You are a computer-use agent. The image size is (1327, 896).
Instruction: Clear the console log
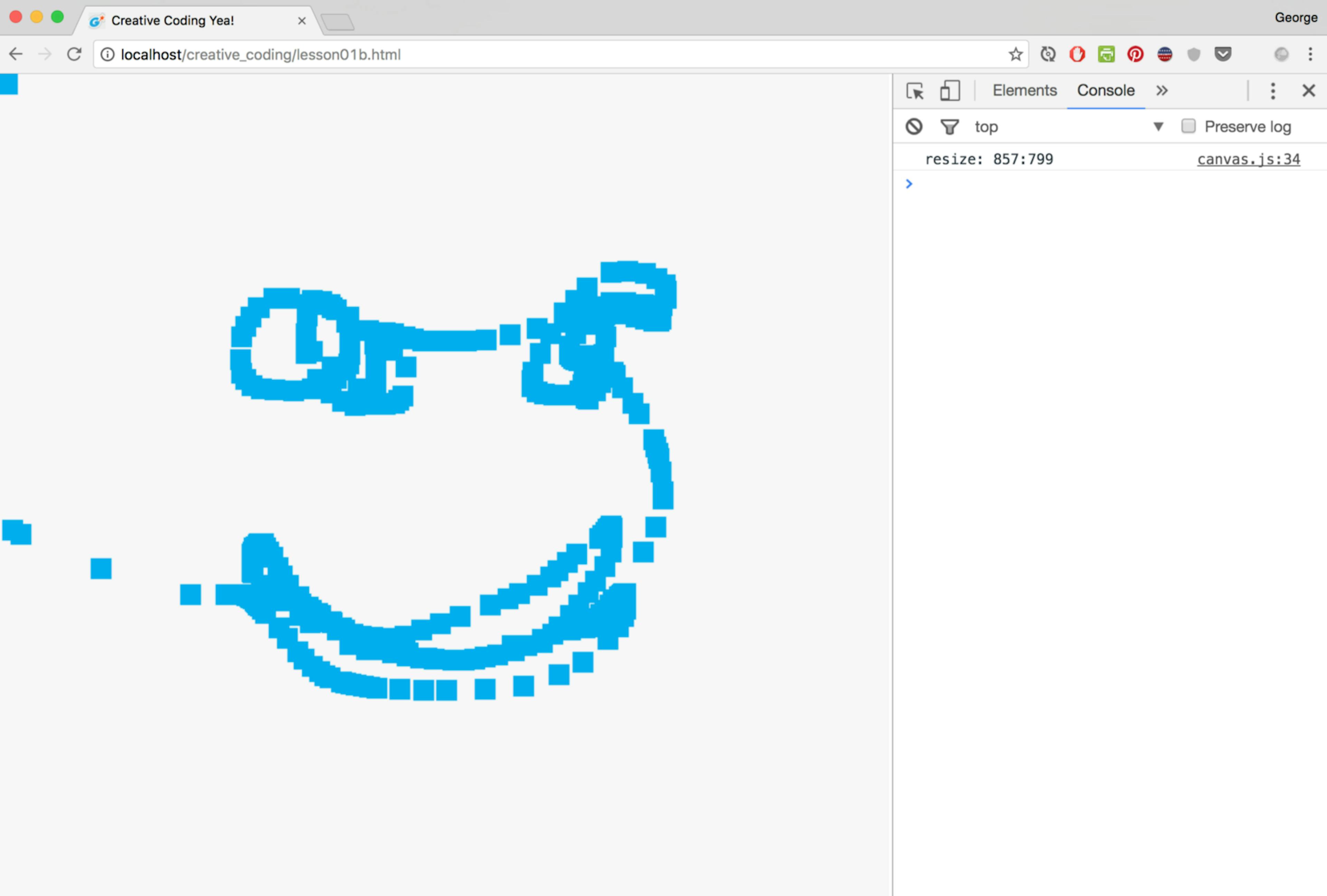[x=914, y=127]
